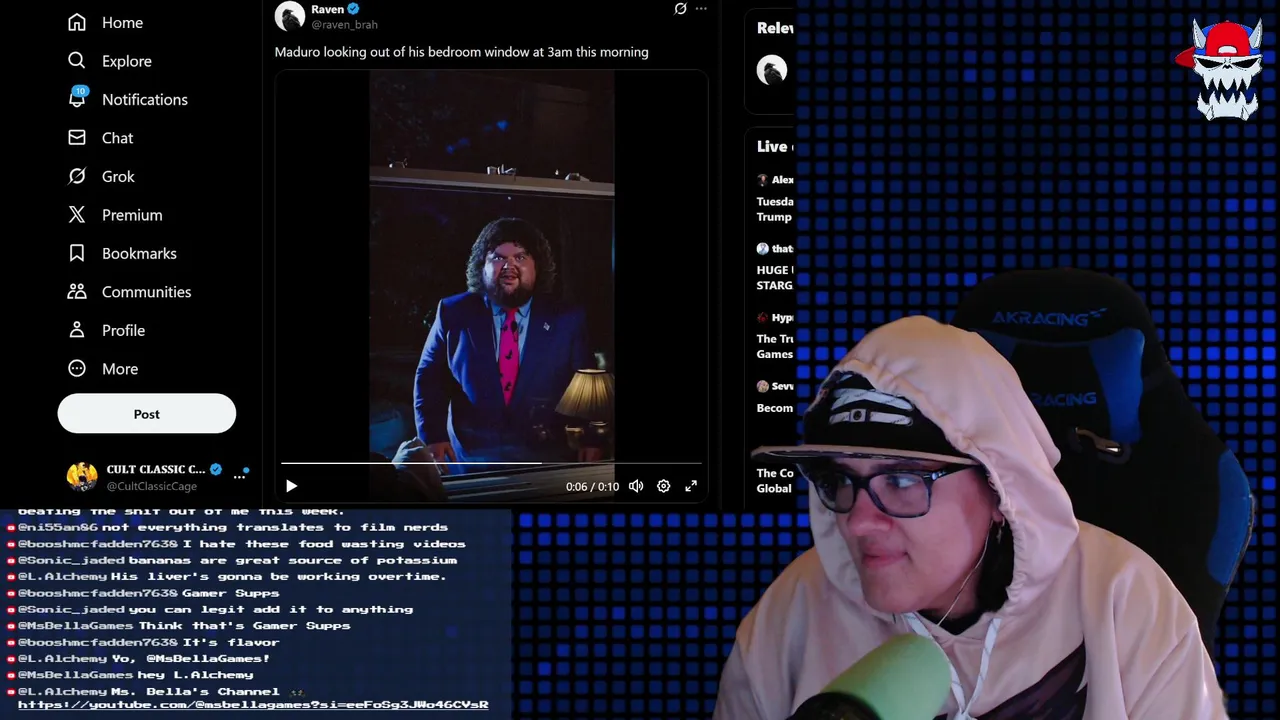Screen dimensions: 1280x720
Task: Click the Profile person icon
Action: pos(77,330)
